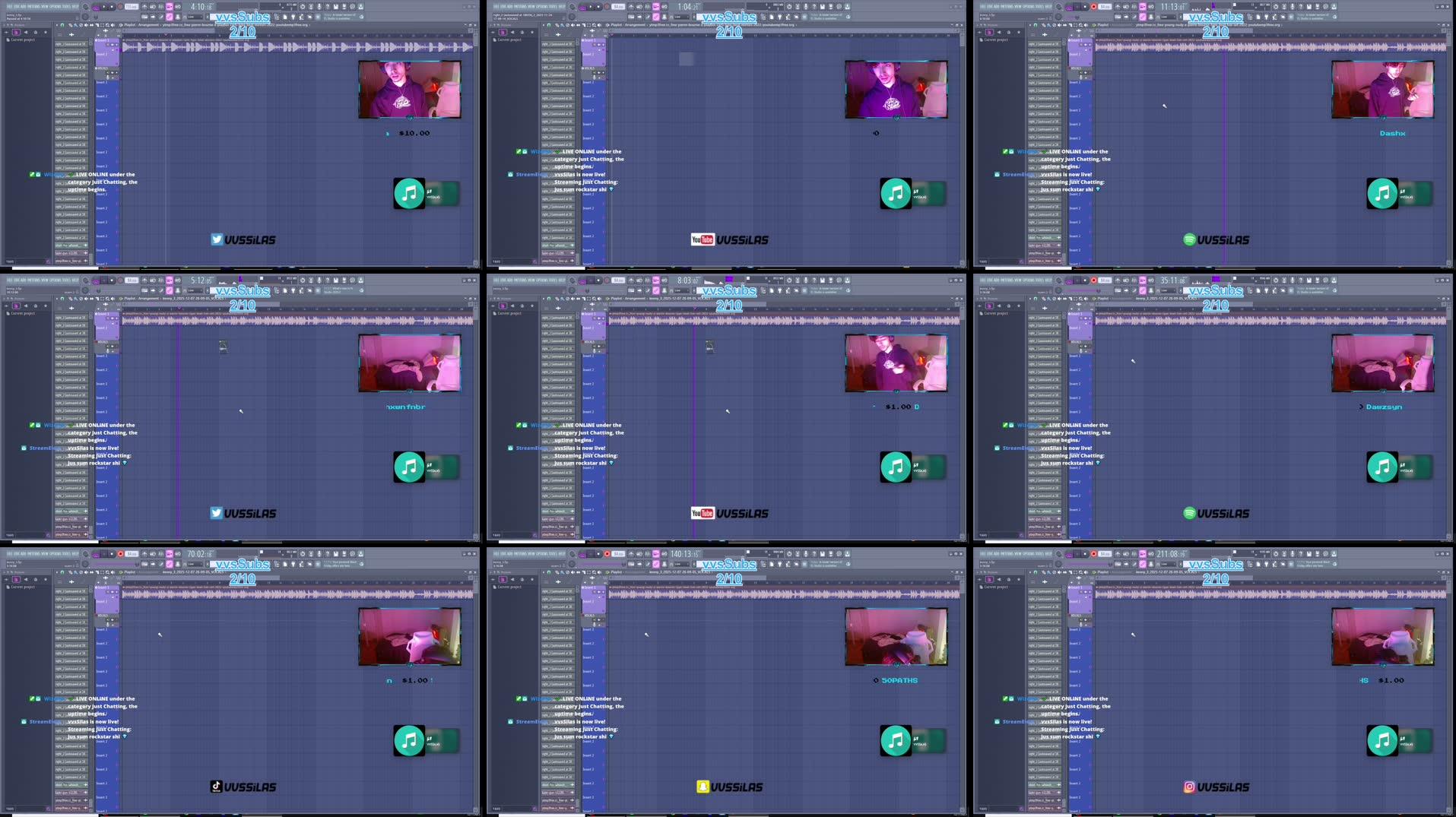Viewport: 1456px width, 817px height.
Task: Click the Browser plugin picker icon
Action: coord(16,33)
